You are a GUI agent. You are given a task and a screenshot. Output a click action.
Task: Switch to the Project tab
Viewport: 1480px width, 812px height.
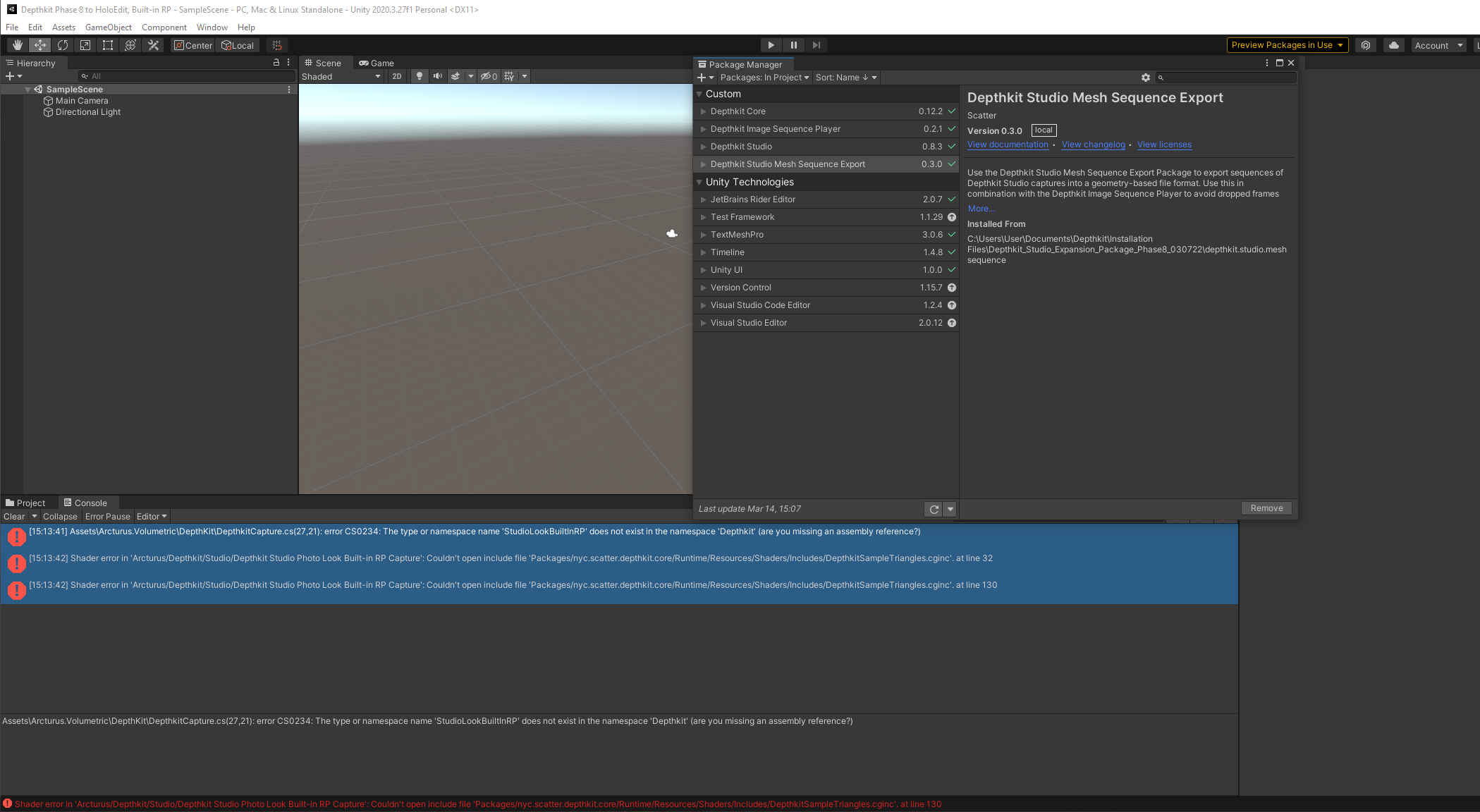[x=25, y=503]
